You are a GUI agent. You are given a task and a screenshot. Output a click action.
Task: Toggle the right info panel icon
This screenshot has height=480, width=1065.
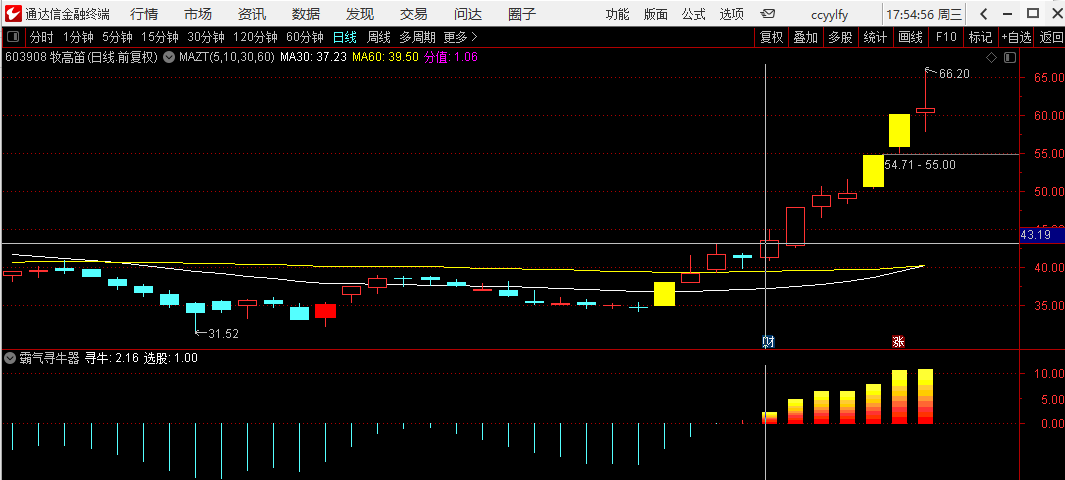1009,58
